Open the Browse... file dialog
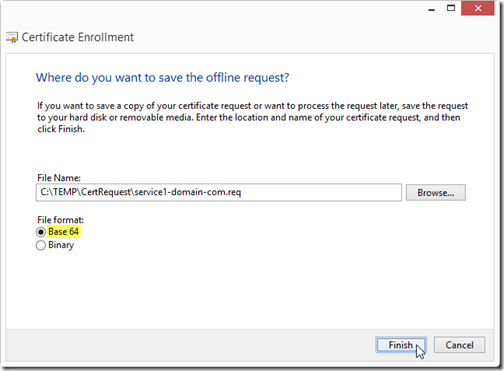Viewport: 504px width, 371px height. coord(436,193)
